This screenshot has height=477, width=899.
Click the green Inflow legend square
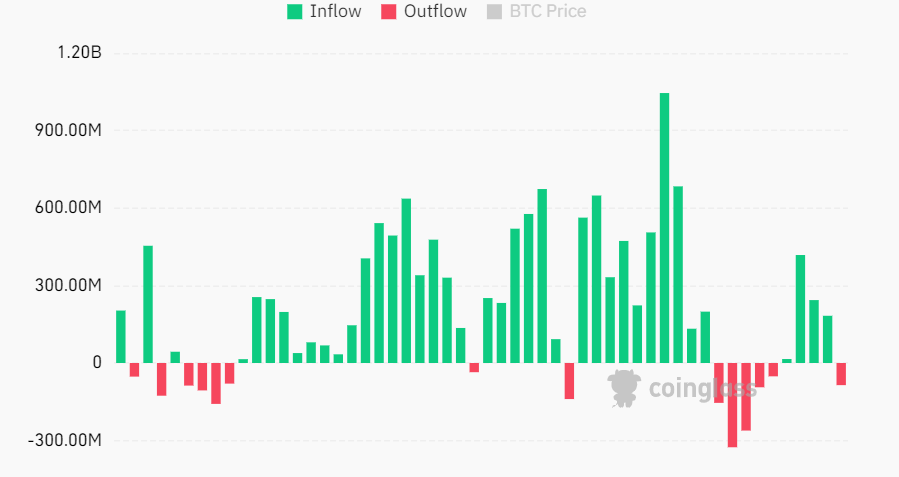(295, 12)
